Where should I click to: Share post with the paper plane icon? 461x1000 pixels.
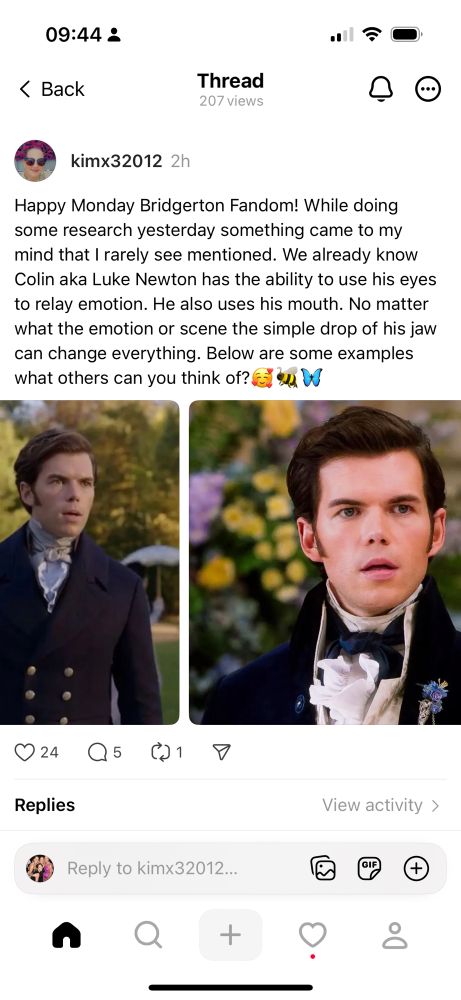coord(220,753)
